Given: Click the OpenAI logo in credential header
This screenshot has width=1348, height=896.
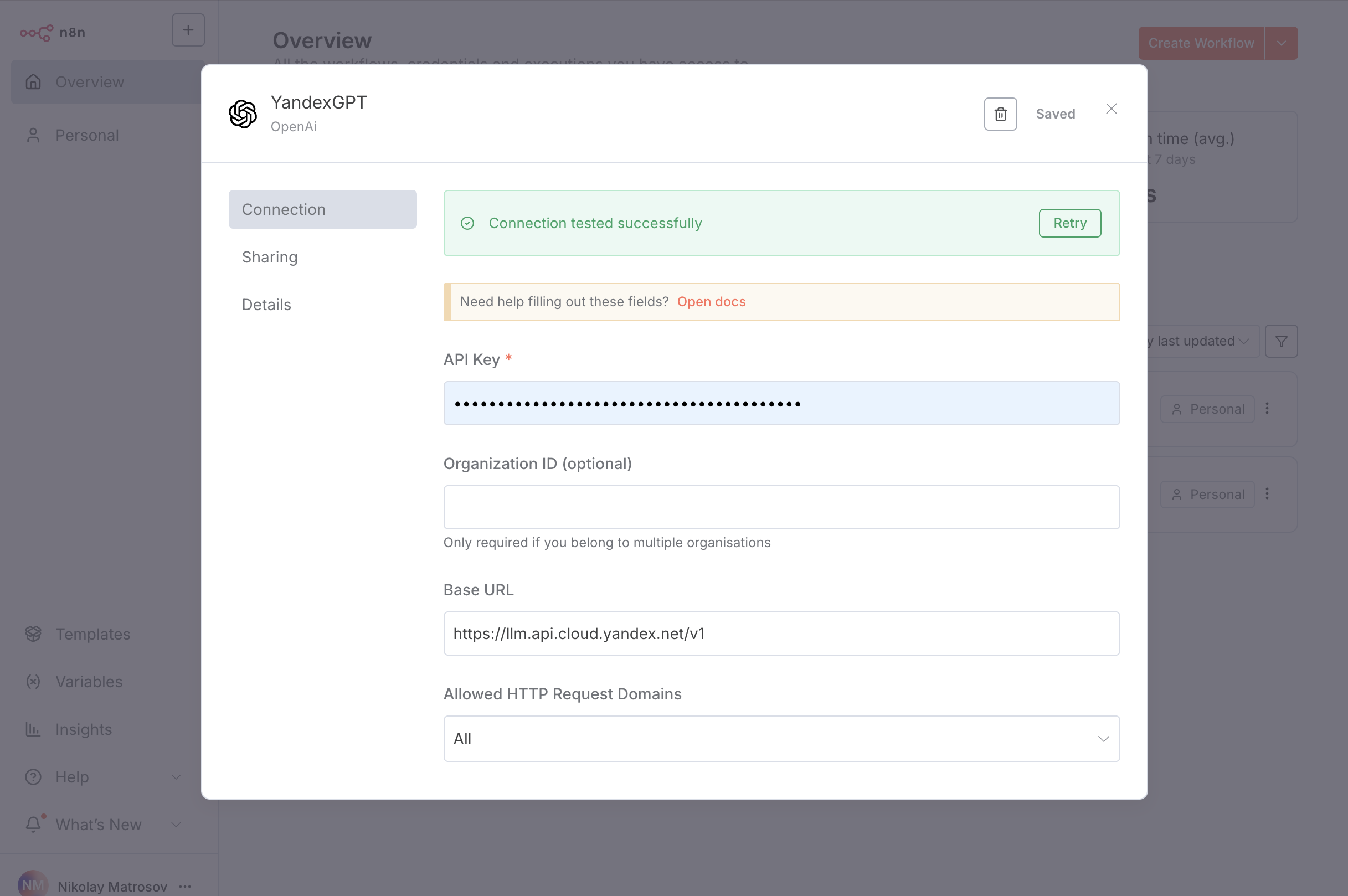Looking at the screenshot, I should pos(243,114).
